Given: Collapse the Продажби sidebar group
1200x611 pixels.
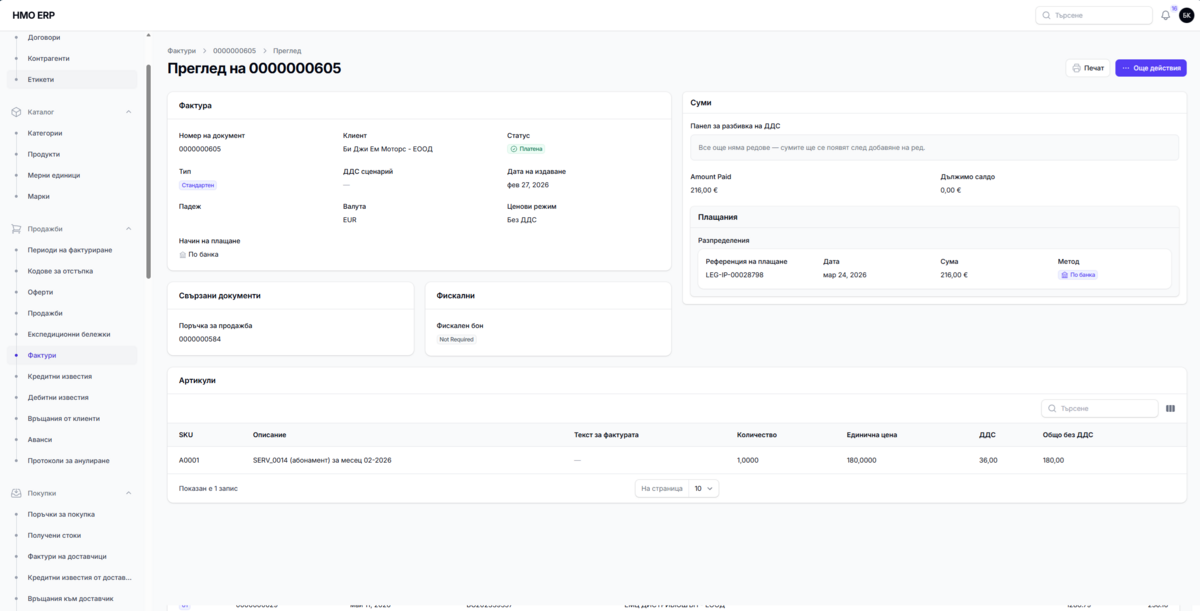Looking at the screenshot, I should [128, 229].
